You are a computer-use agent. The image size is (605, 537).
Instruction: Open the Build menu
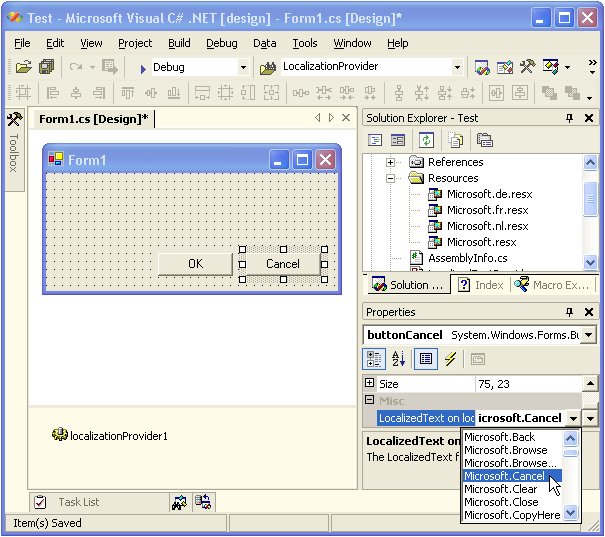point(179,43)
